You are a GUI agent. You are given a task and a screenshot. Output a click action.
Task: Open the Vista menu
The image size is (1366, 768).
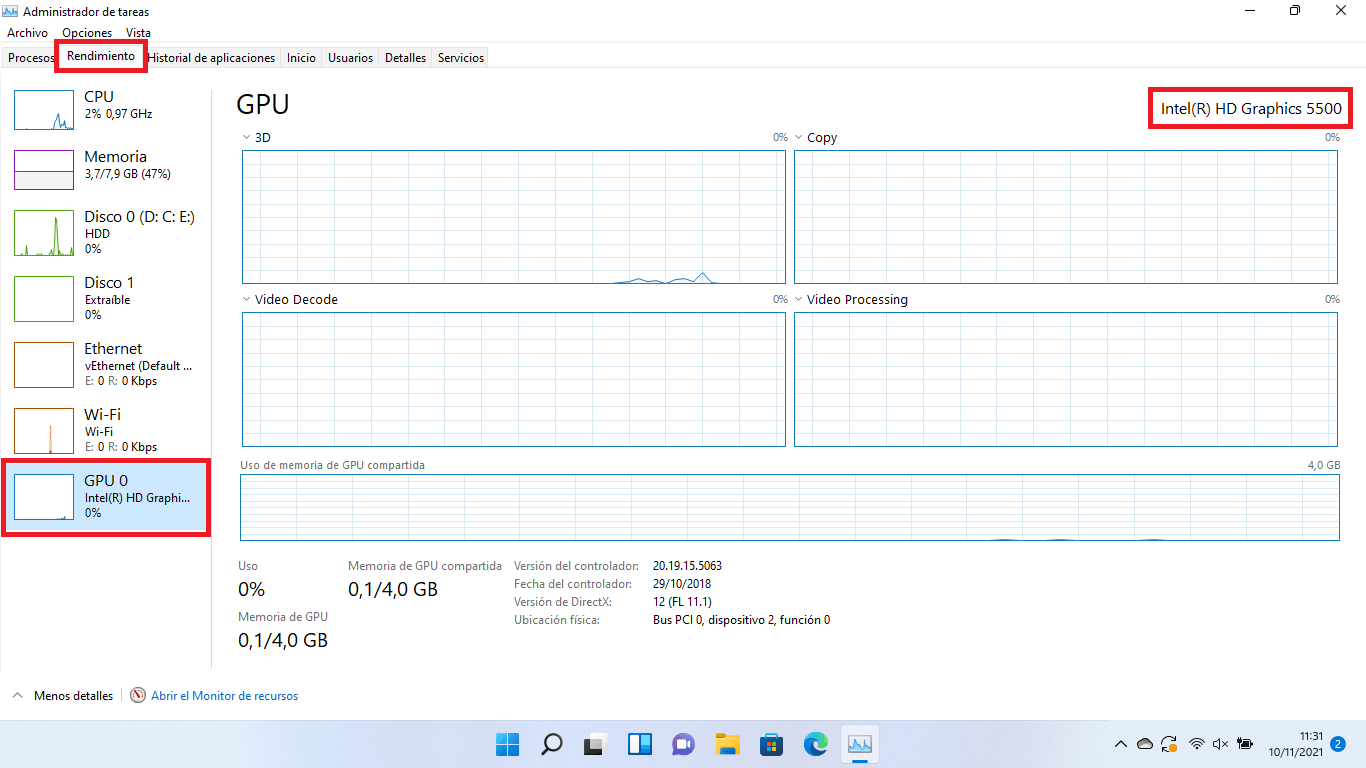coord(138,33)
